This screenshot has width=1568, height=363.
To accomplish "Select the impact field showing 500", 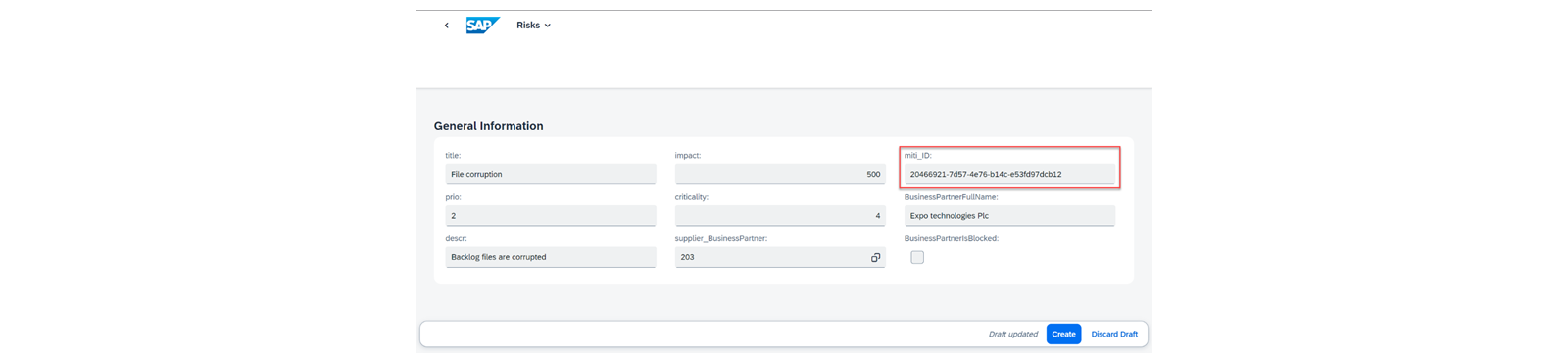I will click(x=780, y=174).
